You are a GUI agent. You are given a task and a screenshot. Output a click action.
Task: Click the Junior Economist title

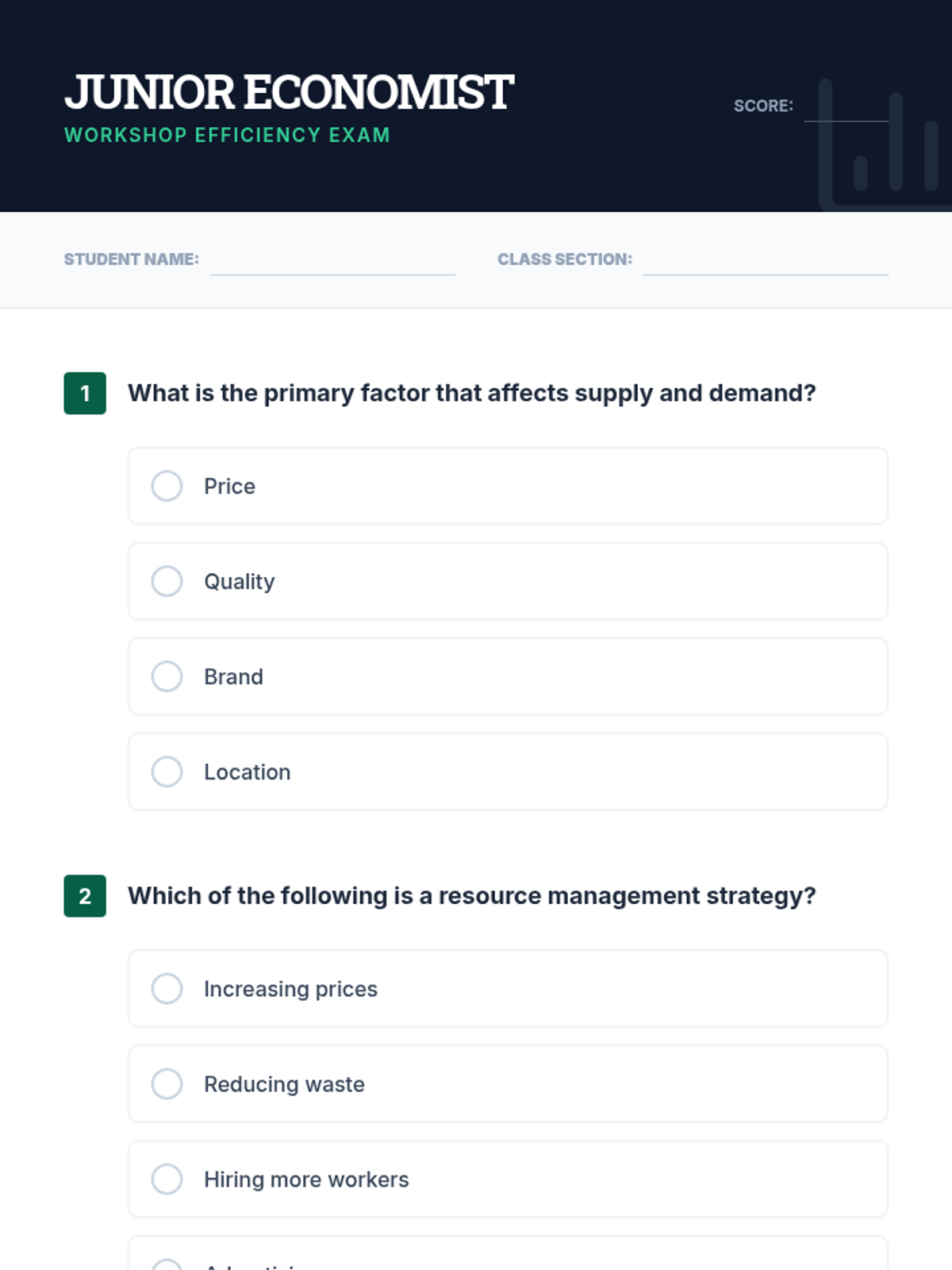[289, 92]
